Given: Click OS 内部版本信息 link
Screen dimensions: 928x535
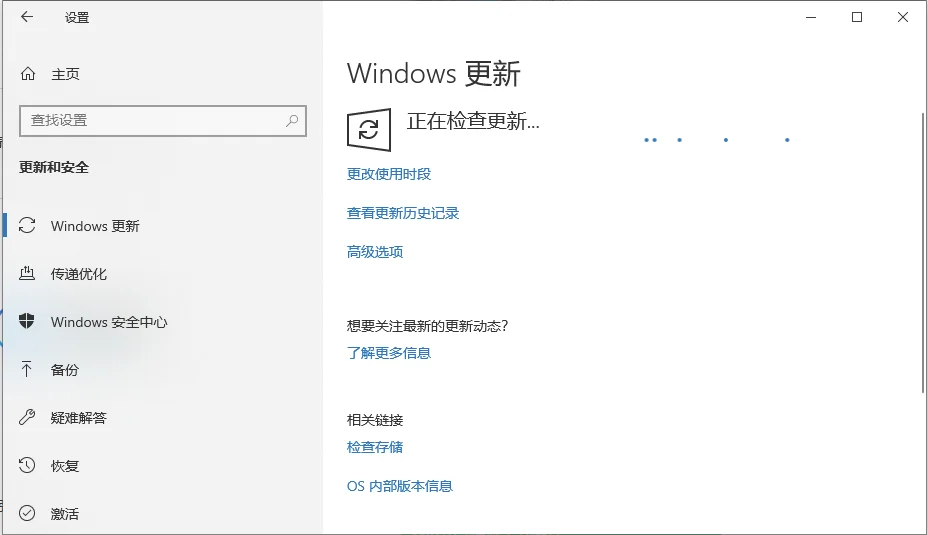Looking at the screenshot, I should 399,486.
